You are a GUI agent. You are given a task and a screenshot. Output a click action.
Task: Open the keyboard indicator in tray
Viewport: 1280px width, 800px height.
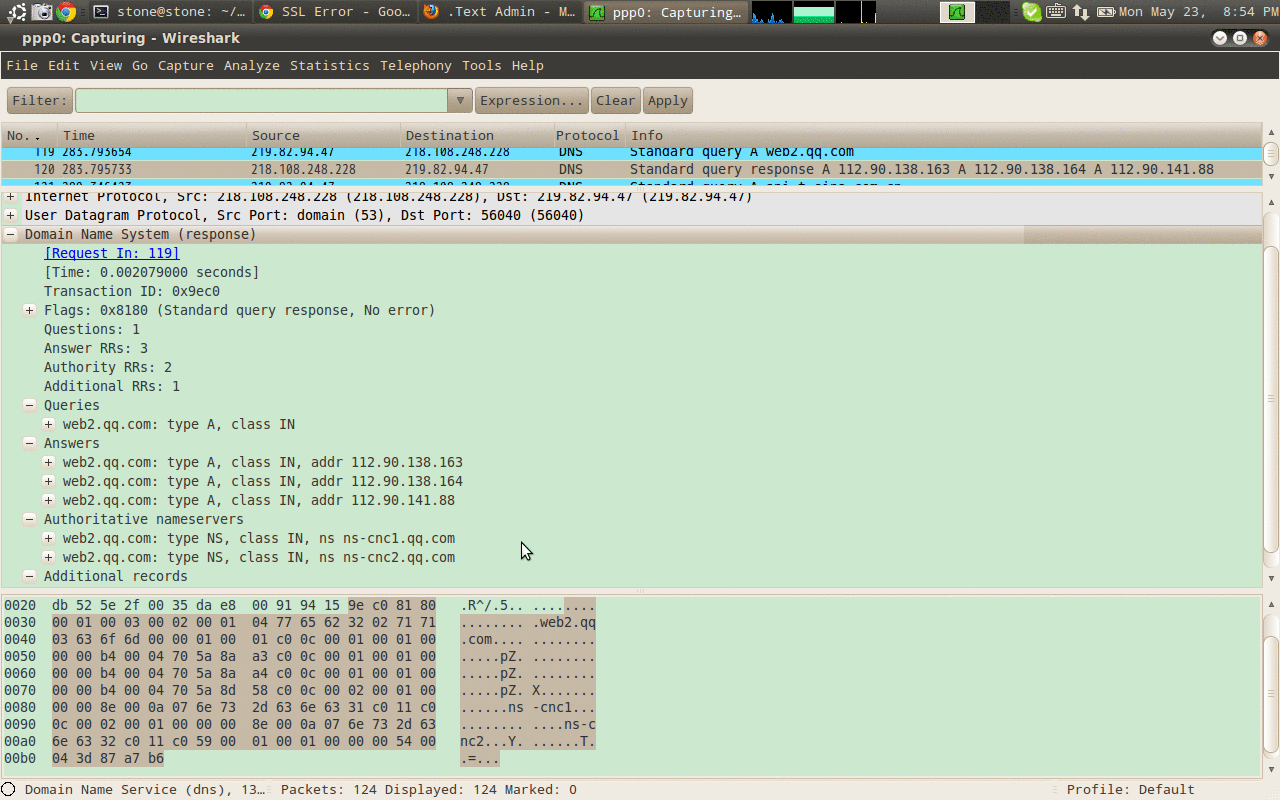[1056, 12]
